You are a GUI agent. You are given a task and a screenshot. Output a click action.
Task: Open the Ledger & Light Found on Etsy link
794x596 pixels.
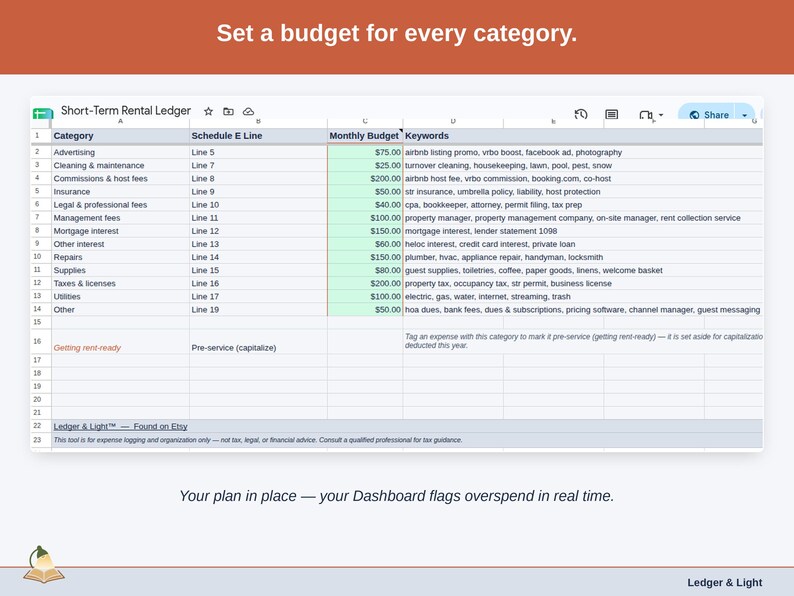121,426
